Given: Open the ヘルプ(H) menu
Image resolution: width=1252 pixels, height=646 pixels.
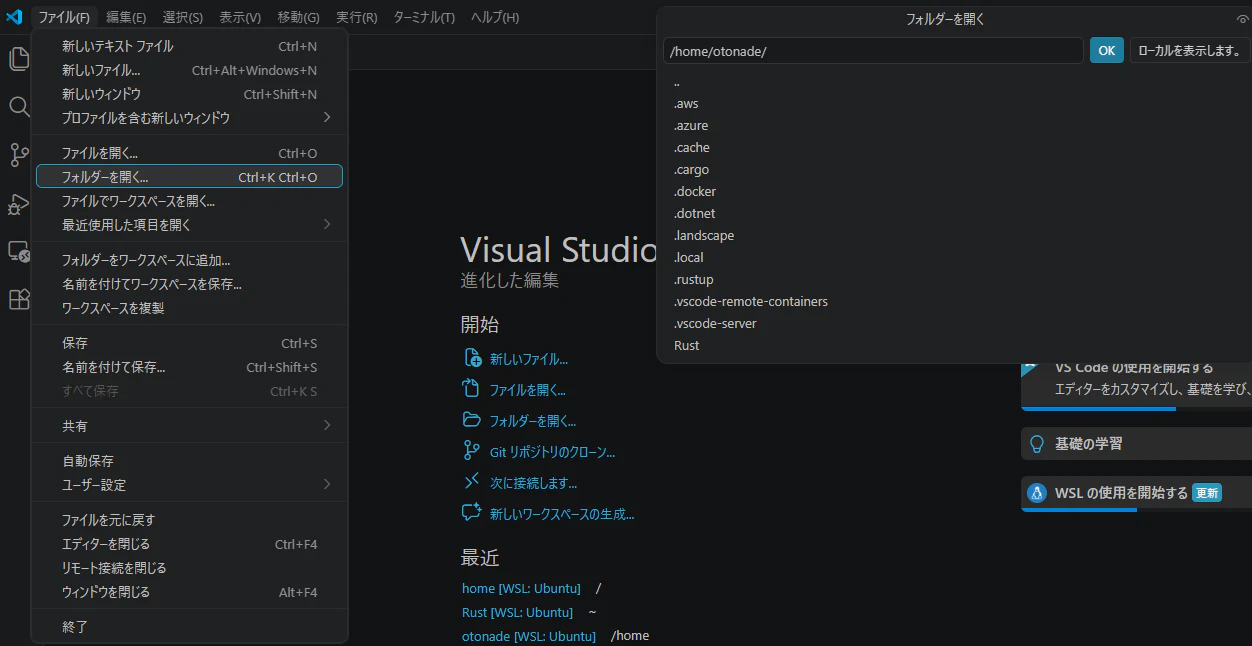Looking at the screenshot, I should (x=495, y=17).
